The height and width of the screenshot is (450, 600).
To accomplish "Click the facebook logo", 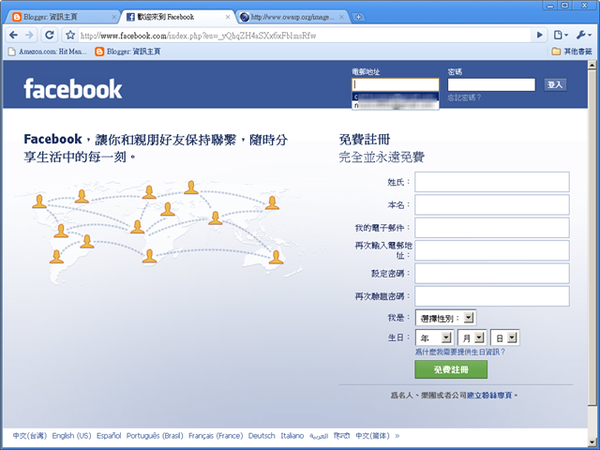I will 73,89.
